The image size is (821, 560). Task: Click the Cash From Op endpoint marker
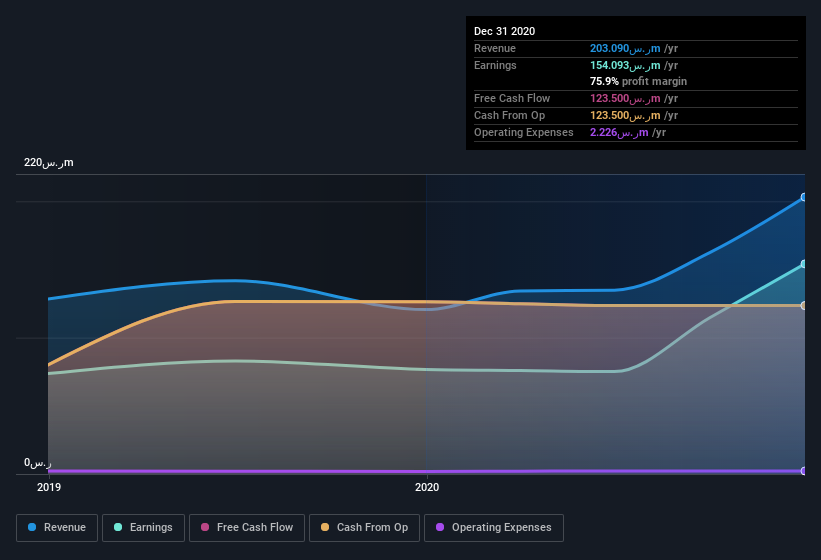pyautogui.click(x=803, y=306)
